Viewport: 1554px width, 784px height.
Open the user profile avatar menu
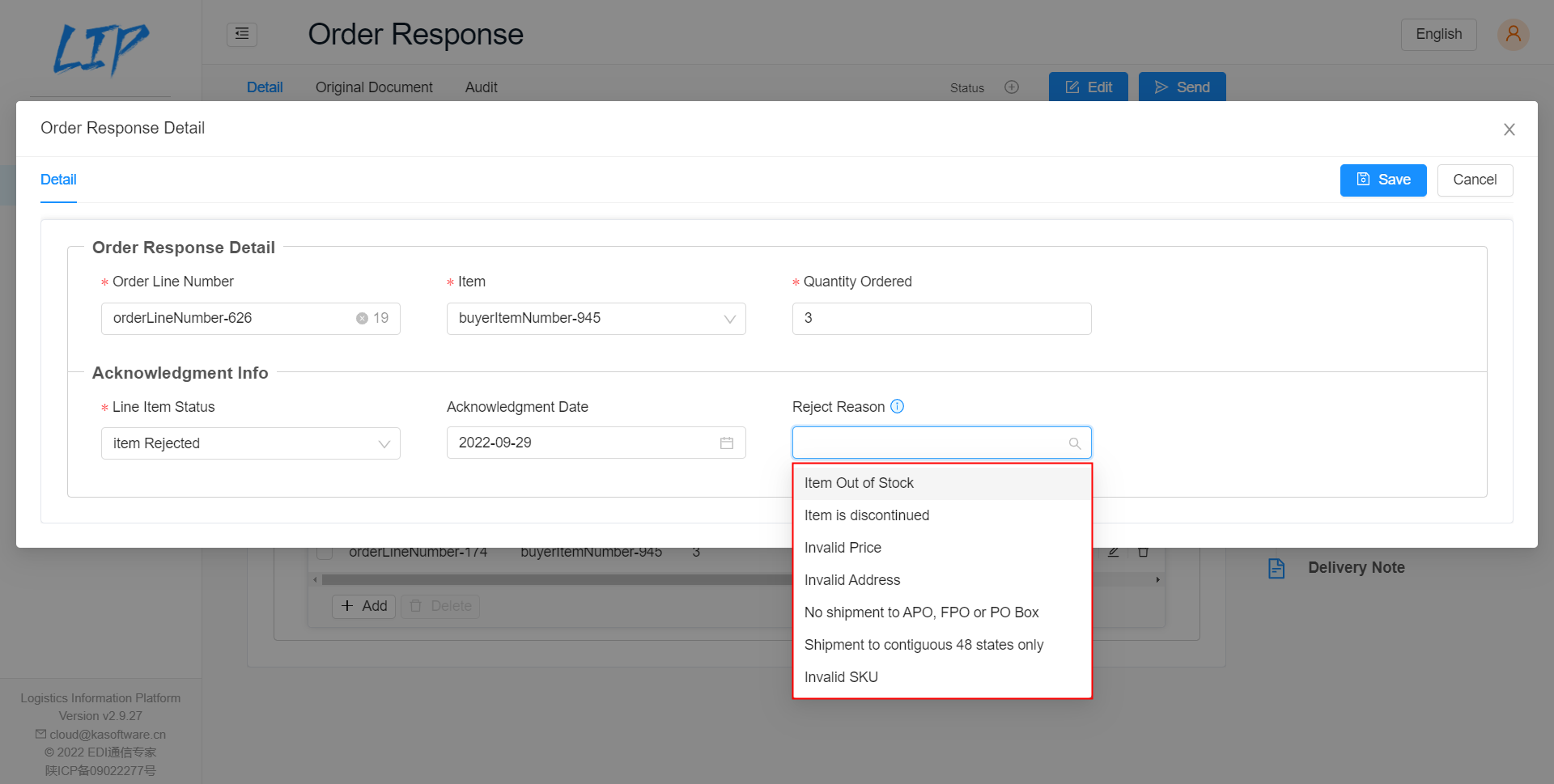point(1513,34)
